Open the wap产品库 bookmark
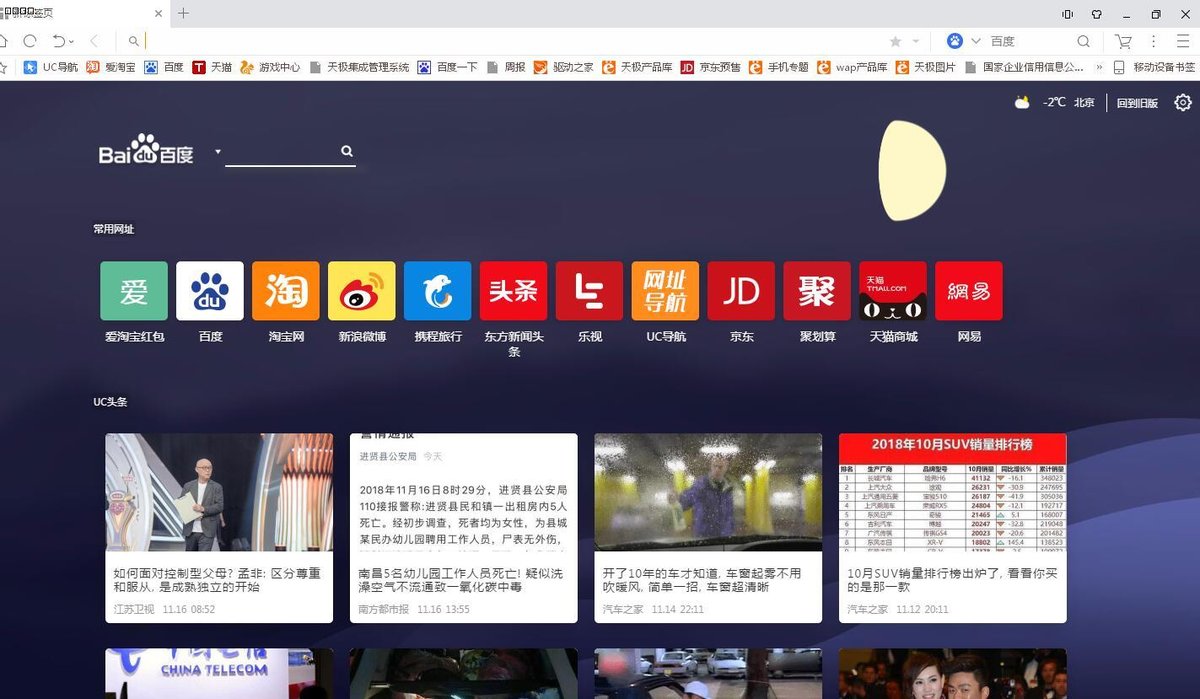1200x699 pixels. 852,67
